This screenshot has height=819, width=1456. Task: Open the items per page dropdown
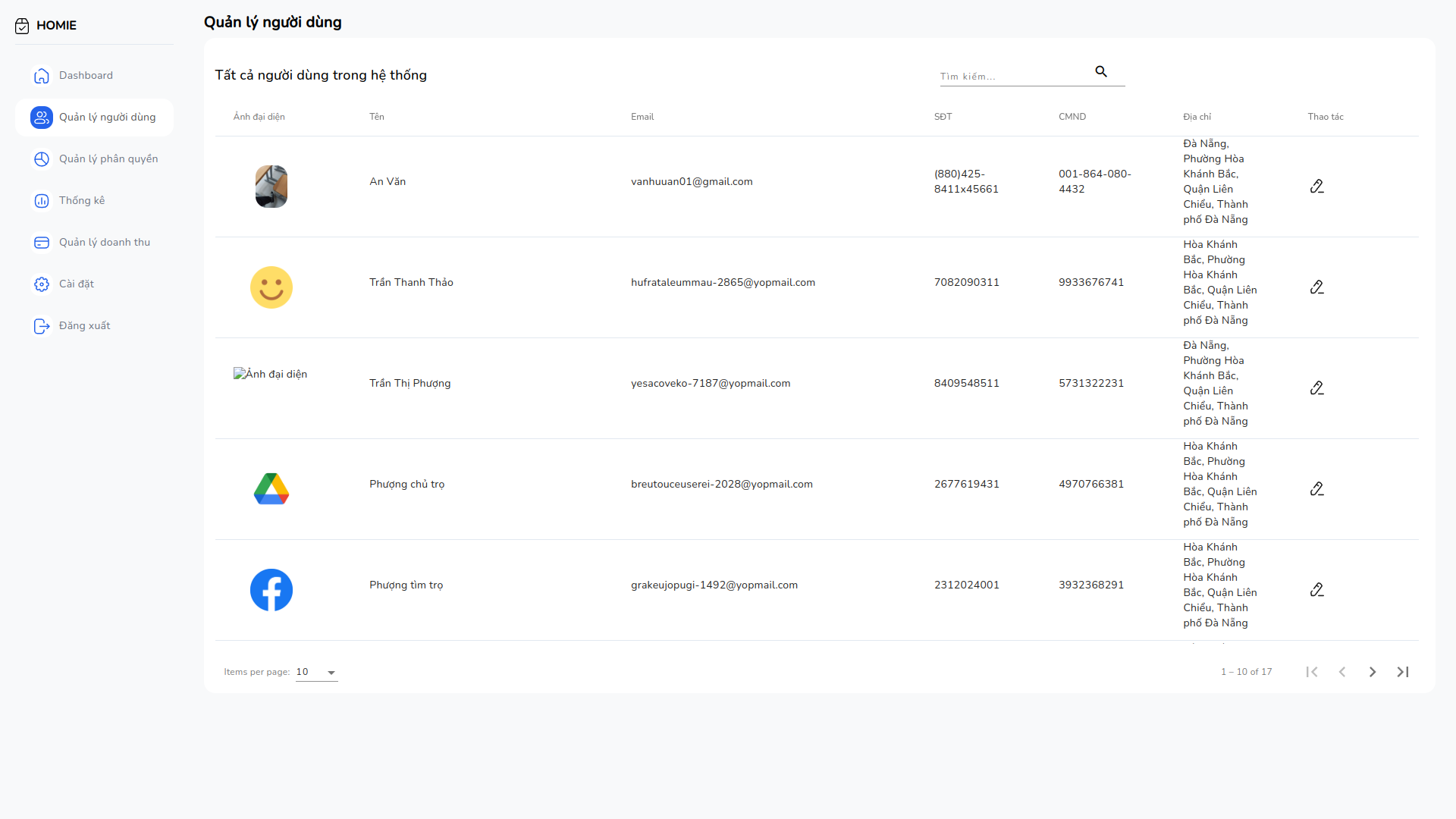pyautogui.click(x=317, y=673)
